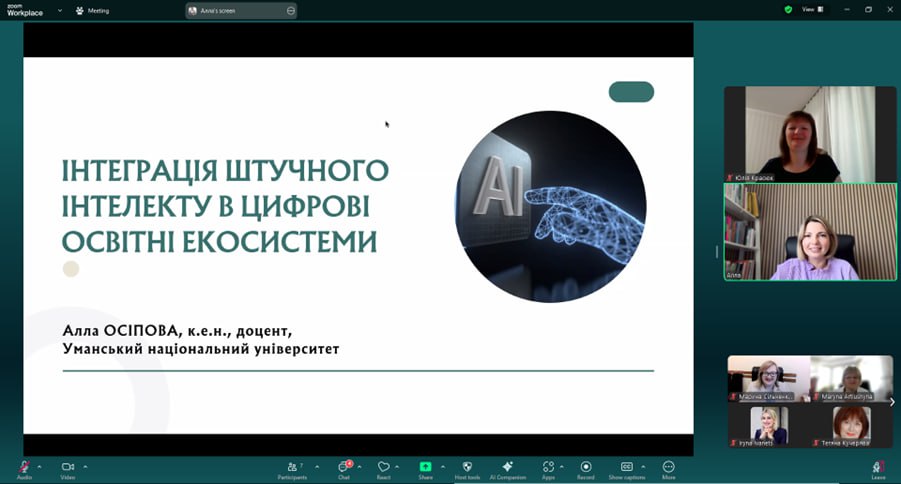Image resolution: width=901 pixels, height=484 pixels.
Task: Click the Leave meeting button
Action: point(878,468)
